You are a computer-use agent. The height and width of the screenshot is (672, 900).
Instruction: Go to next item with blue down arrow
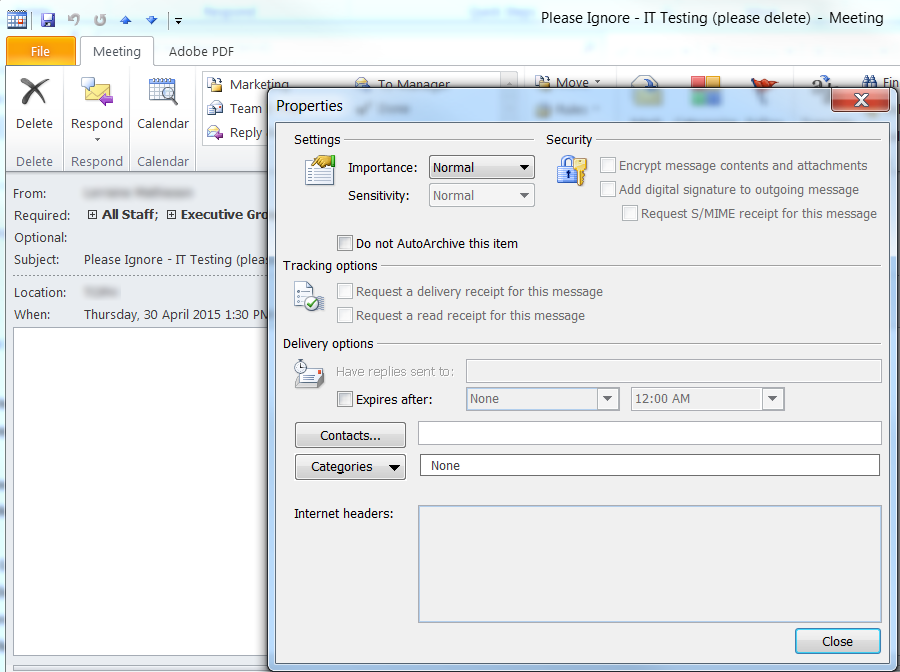(x=152, y=20)
